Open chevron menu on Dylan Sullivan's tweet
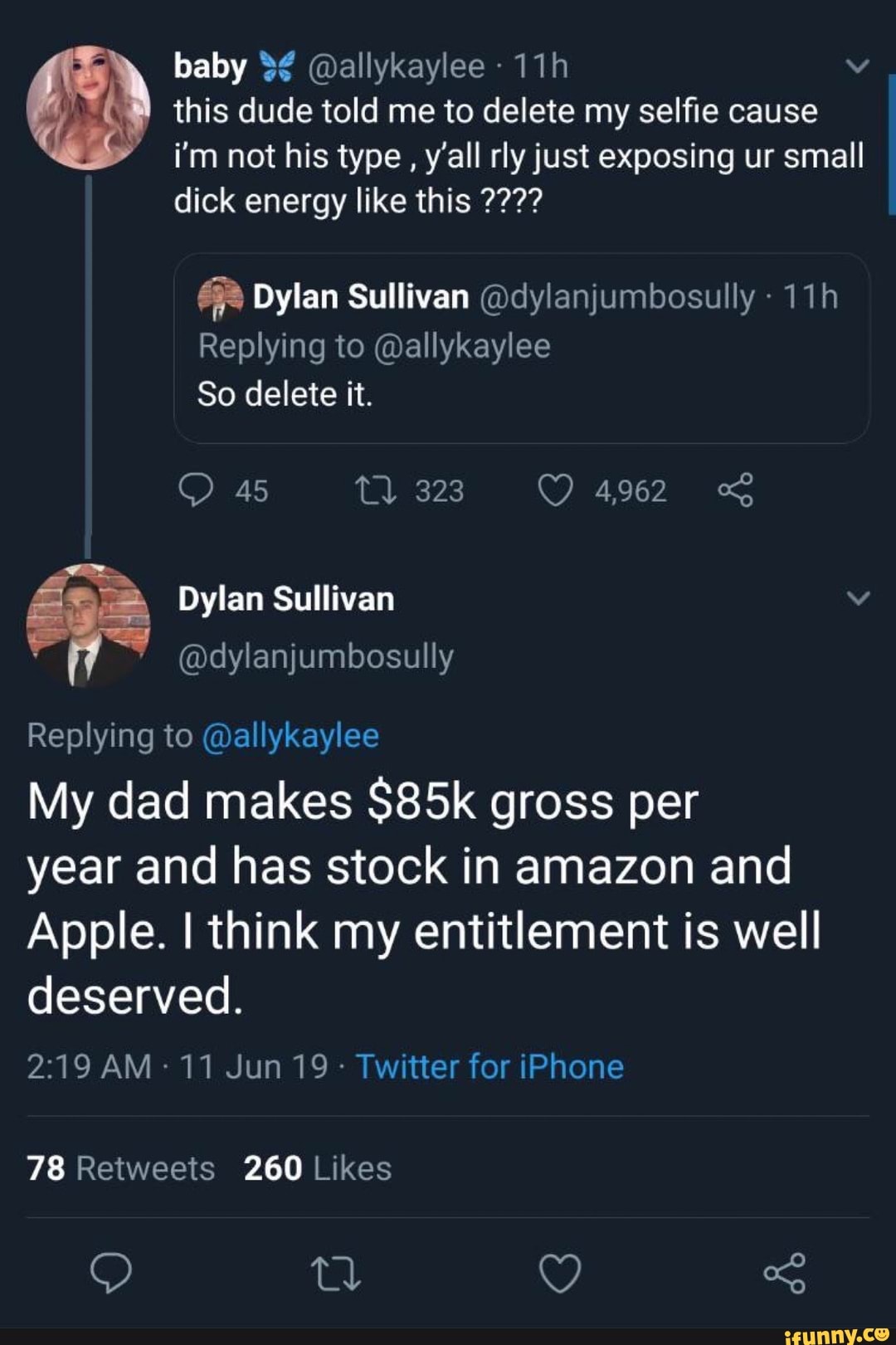This screenshot has height=1345, width=896. (x=858, y=598)
